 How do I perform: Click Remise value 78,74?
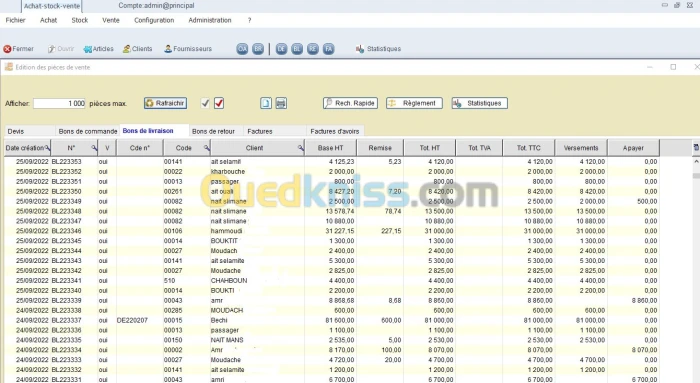click(393, 211)
